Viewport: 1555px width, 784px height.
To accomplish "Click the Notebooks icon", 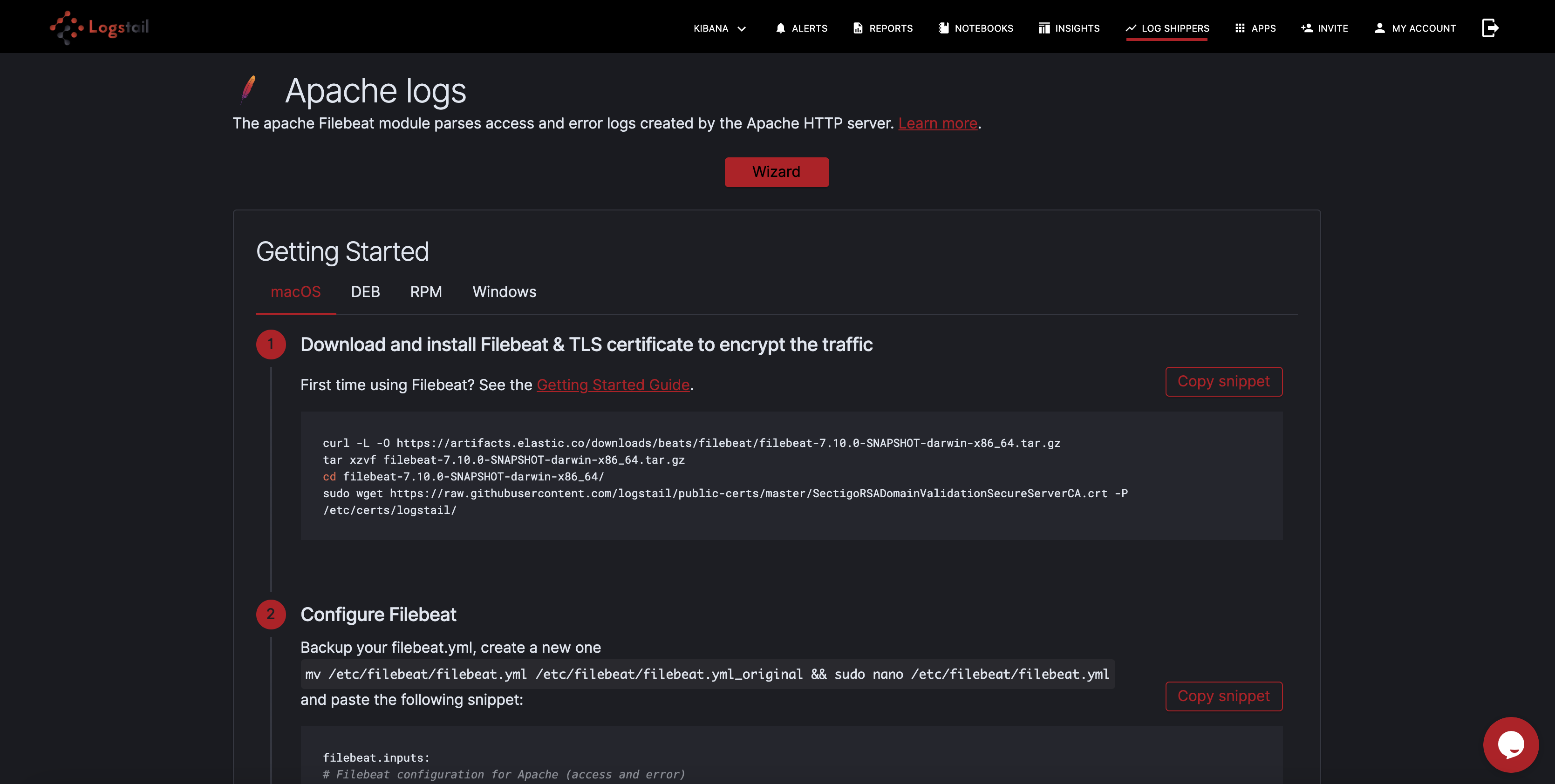I will [943, 28].
